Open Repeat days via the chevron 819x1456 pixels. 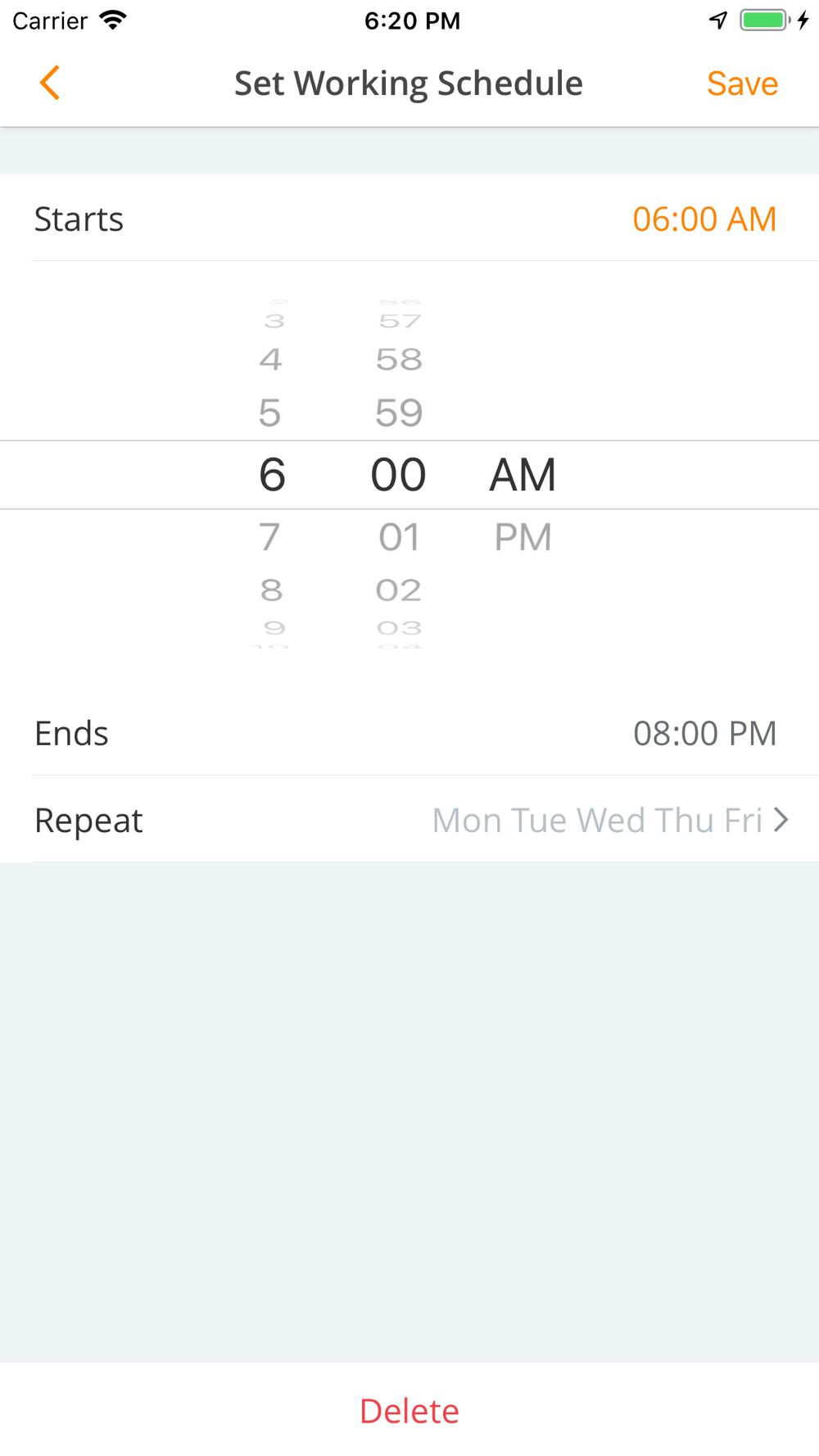[781, 820]
